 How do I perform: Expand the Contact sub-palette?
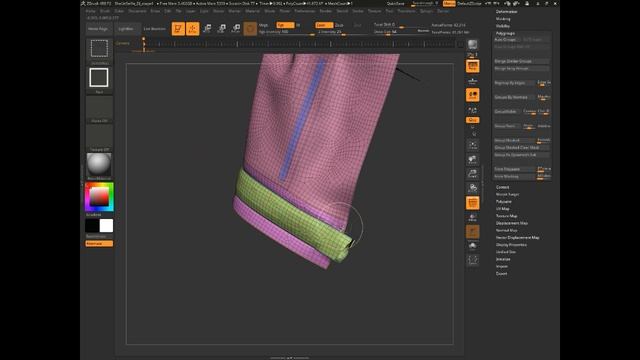tap(502, 187)
